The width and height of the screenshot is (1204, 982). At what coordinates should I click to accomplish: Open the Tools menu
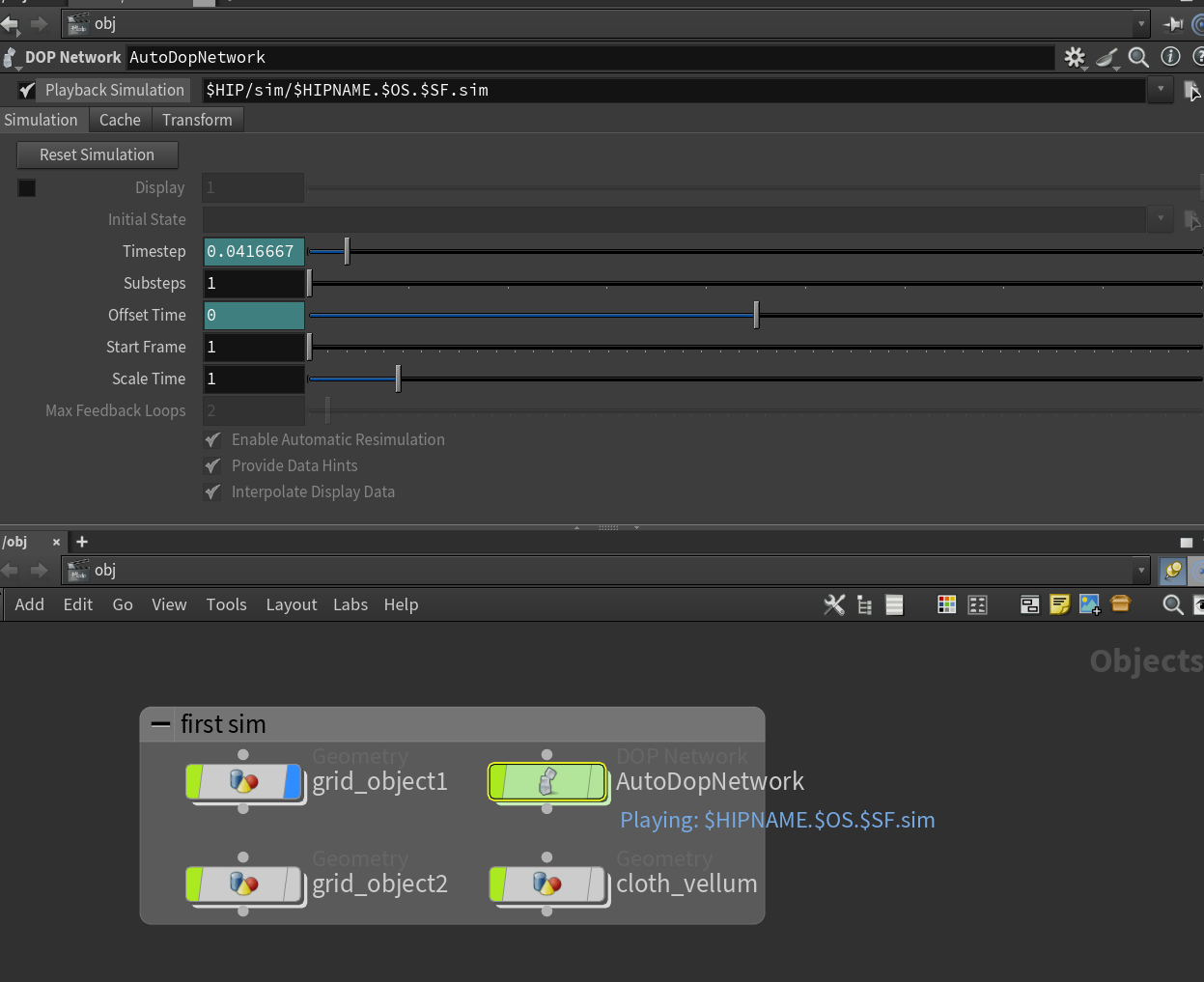pos(226,604)
